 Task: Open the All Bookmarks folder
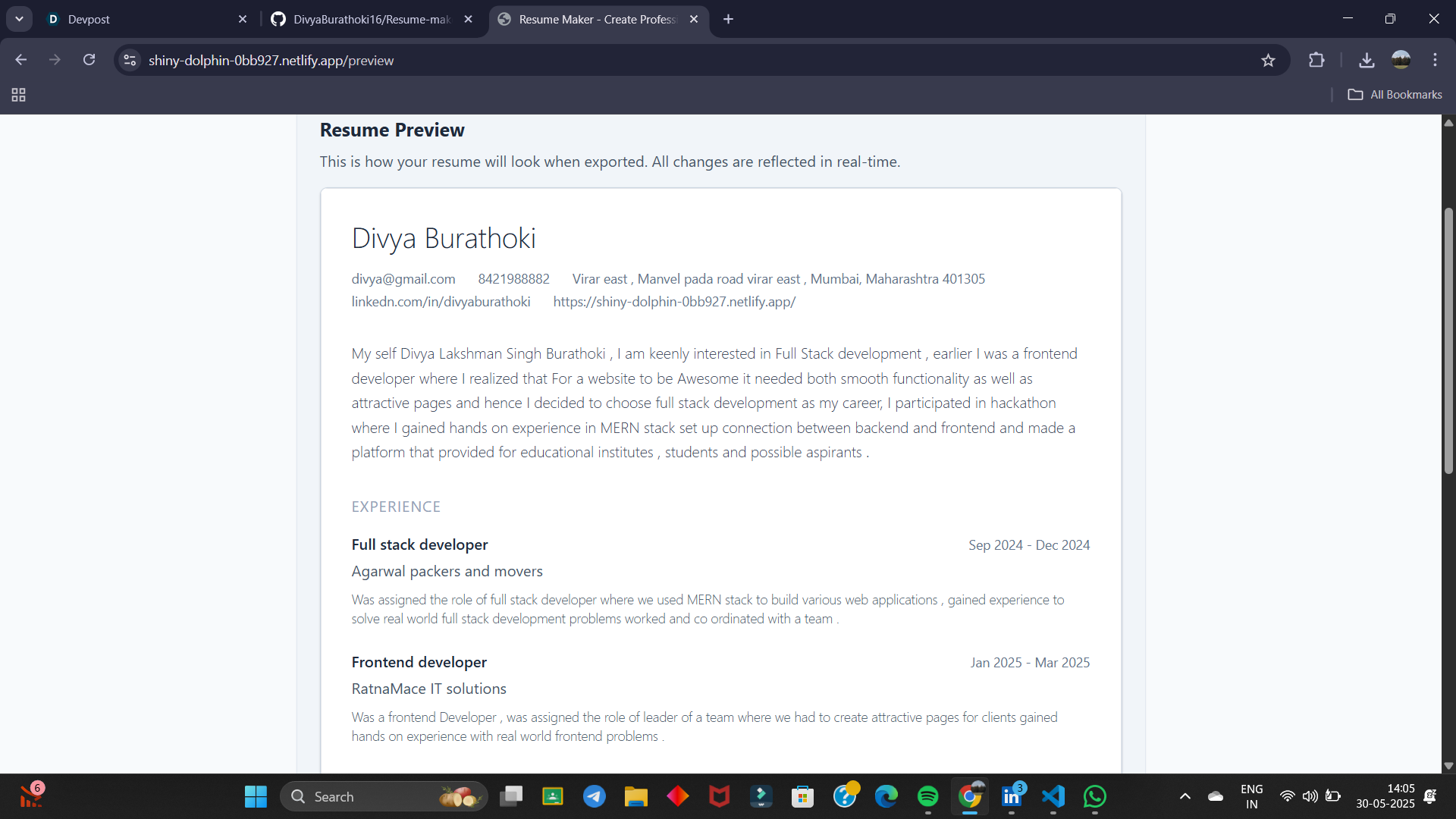[x=1395, y=95]
